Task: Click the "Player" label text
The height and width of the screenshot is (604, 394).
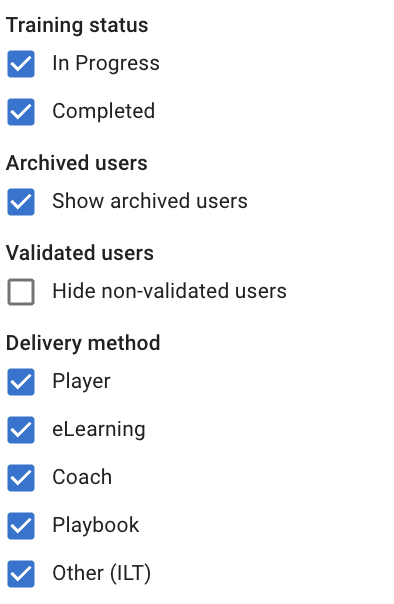Action: 81,382
